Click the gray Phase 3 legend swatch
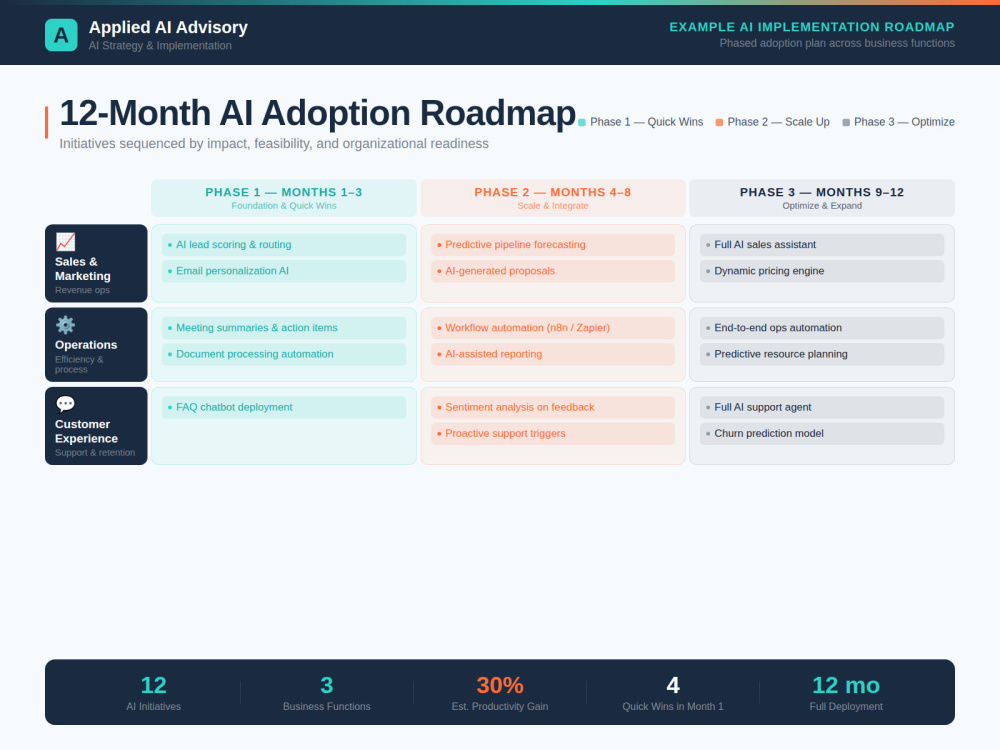Screen dimensions: 1000x750 pyautogui.click(x=846, y=122)
